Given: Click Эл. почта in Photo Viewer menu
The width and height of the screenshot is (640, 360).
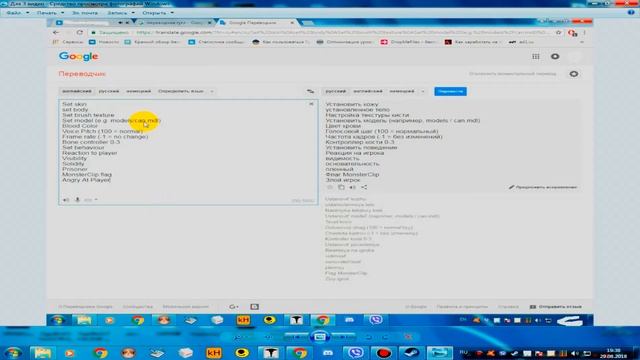Looking at the screenshot, I should click(85, 13).
